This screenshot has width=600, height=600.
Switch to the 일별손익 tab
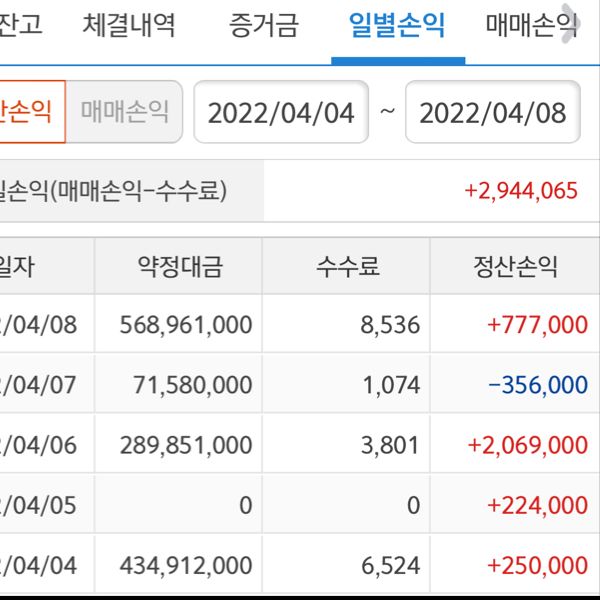point(397,25)
